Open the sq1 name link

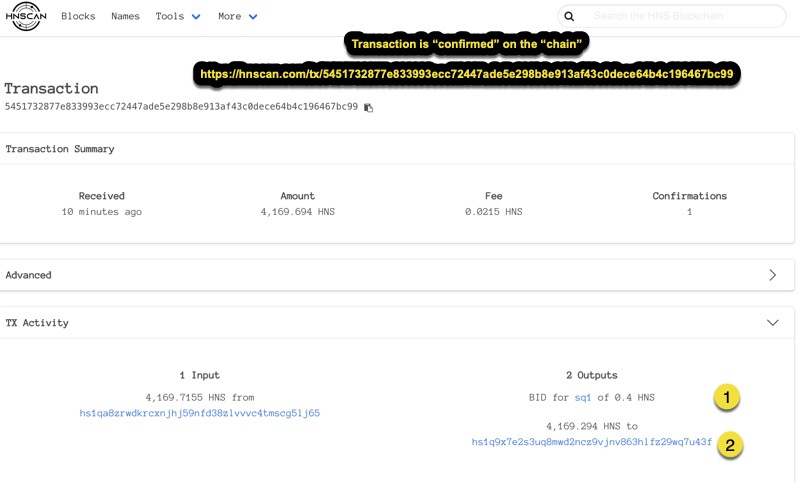click(583, 397)
